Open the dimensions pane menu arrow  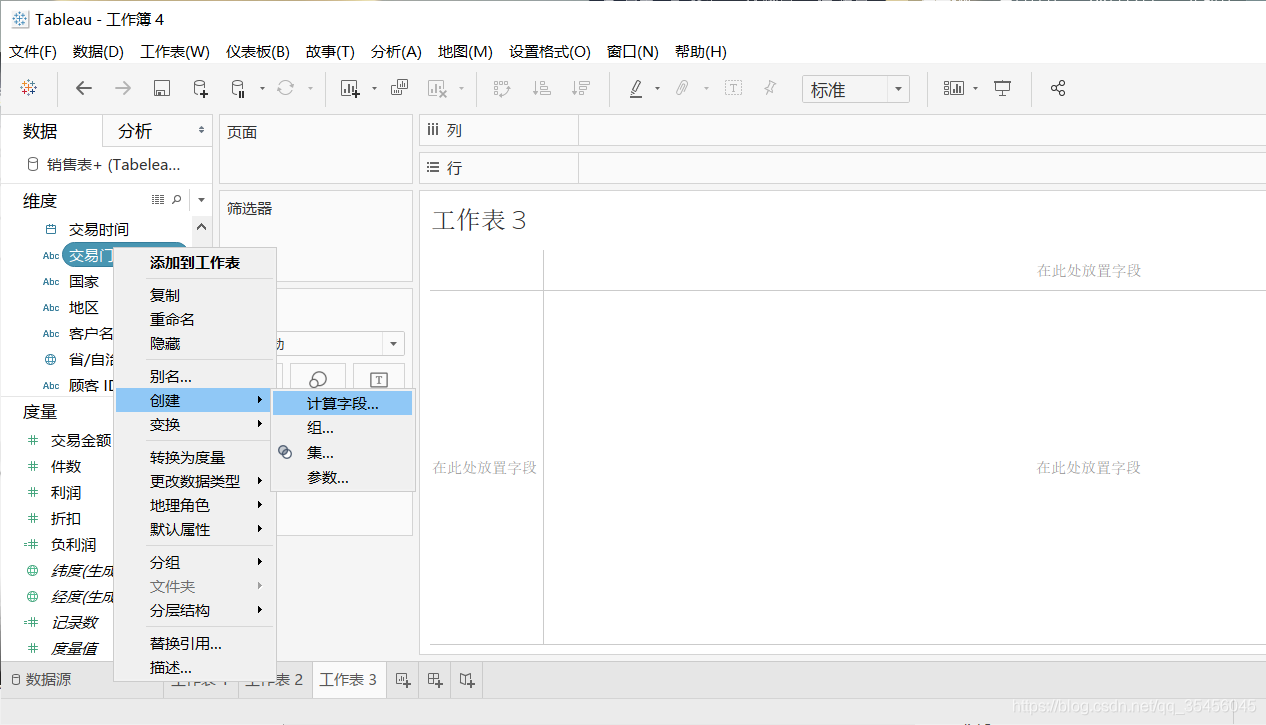pos(201,200)
